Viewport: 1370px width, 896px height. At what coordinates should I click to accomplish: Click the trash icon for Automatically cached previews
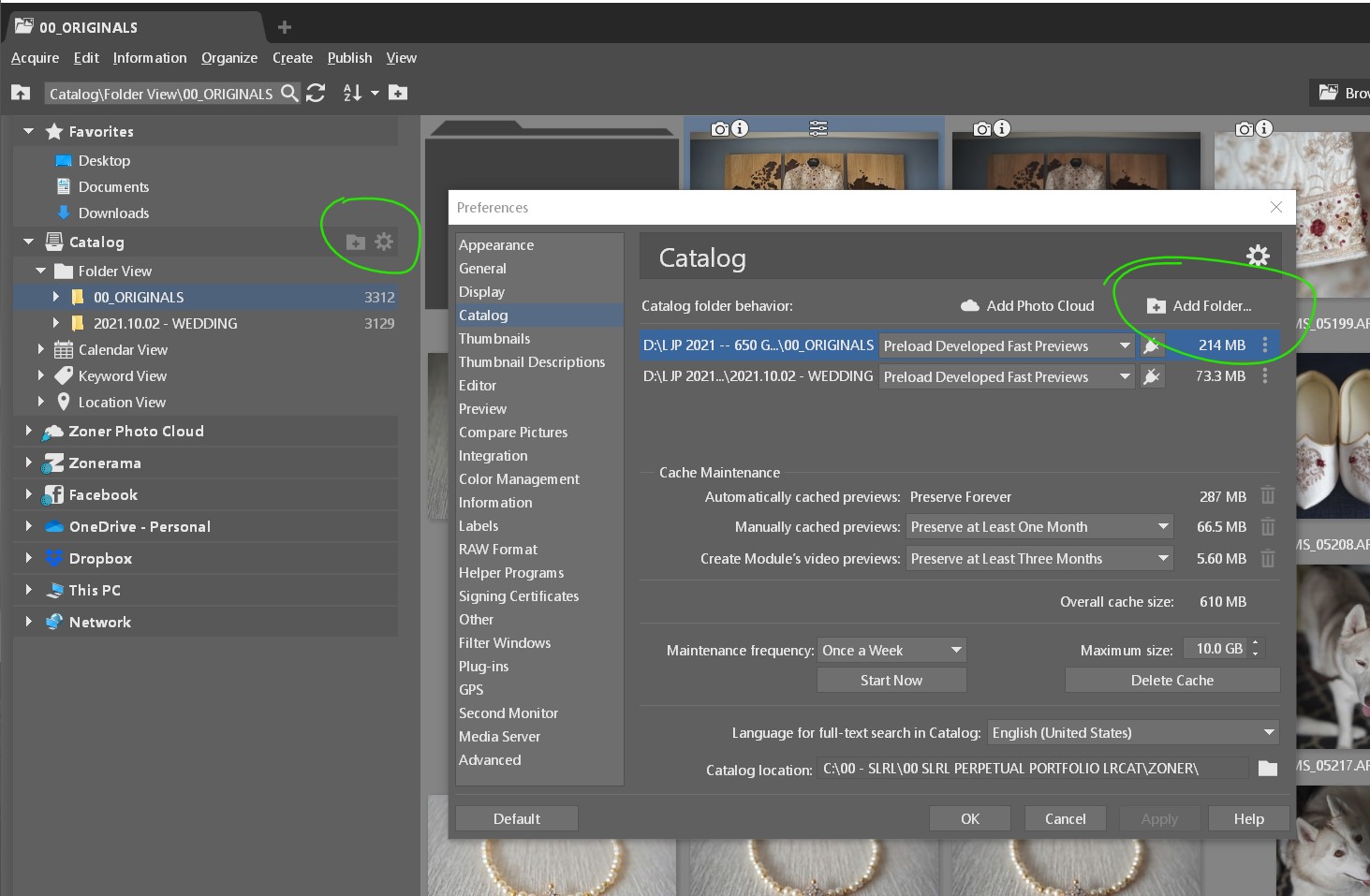[x=1267, y=496]
